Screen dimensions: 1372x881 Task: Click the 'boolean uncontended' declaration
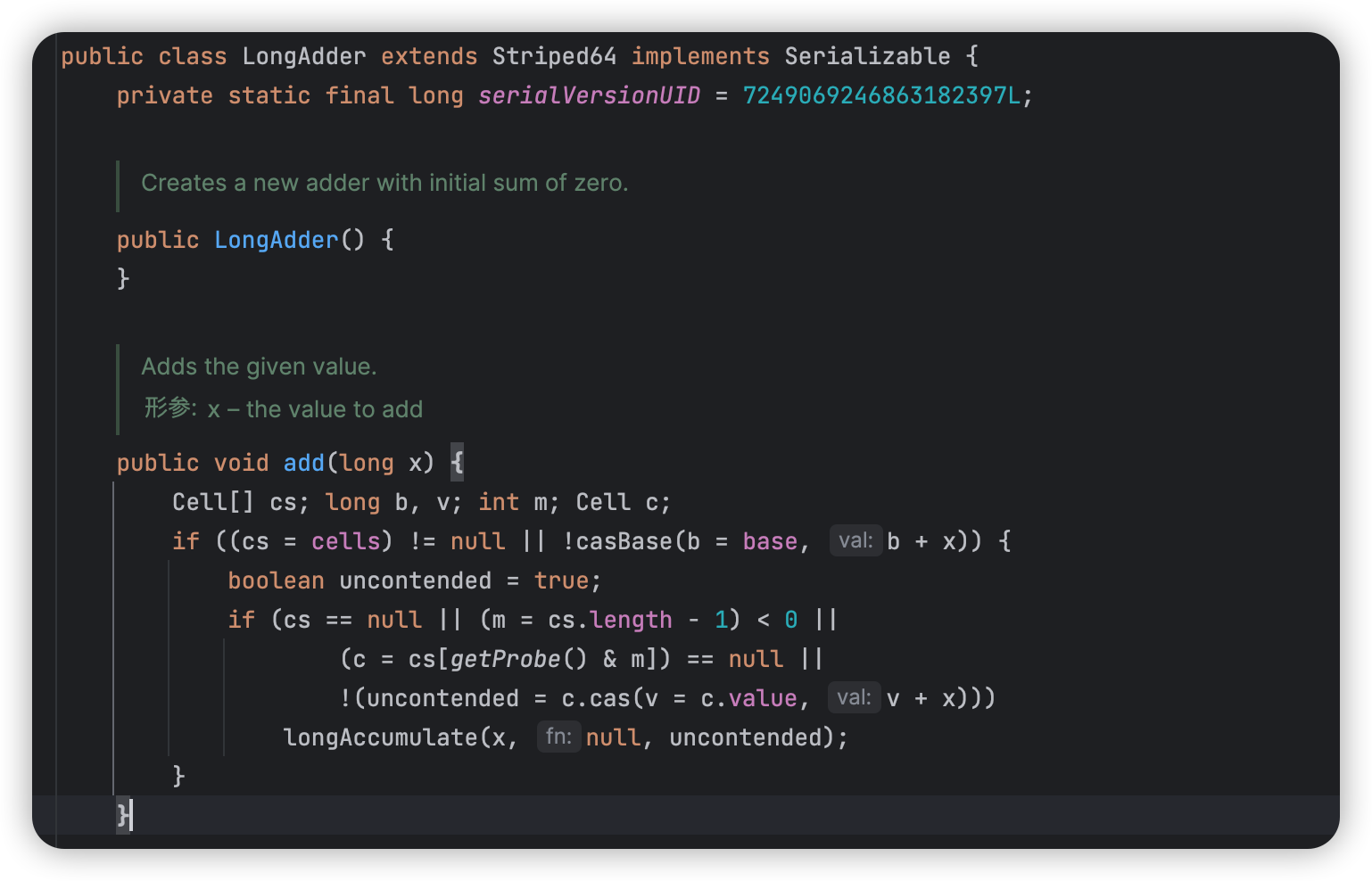[x=360, y=580]
